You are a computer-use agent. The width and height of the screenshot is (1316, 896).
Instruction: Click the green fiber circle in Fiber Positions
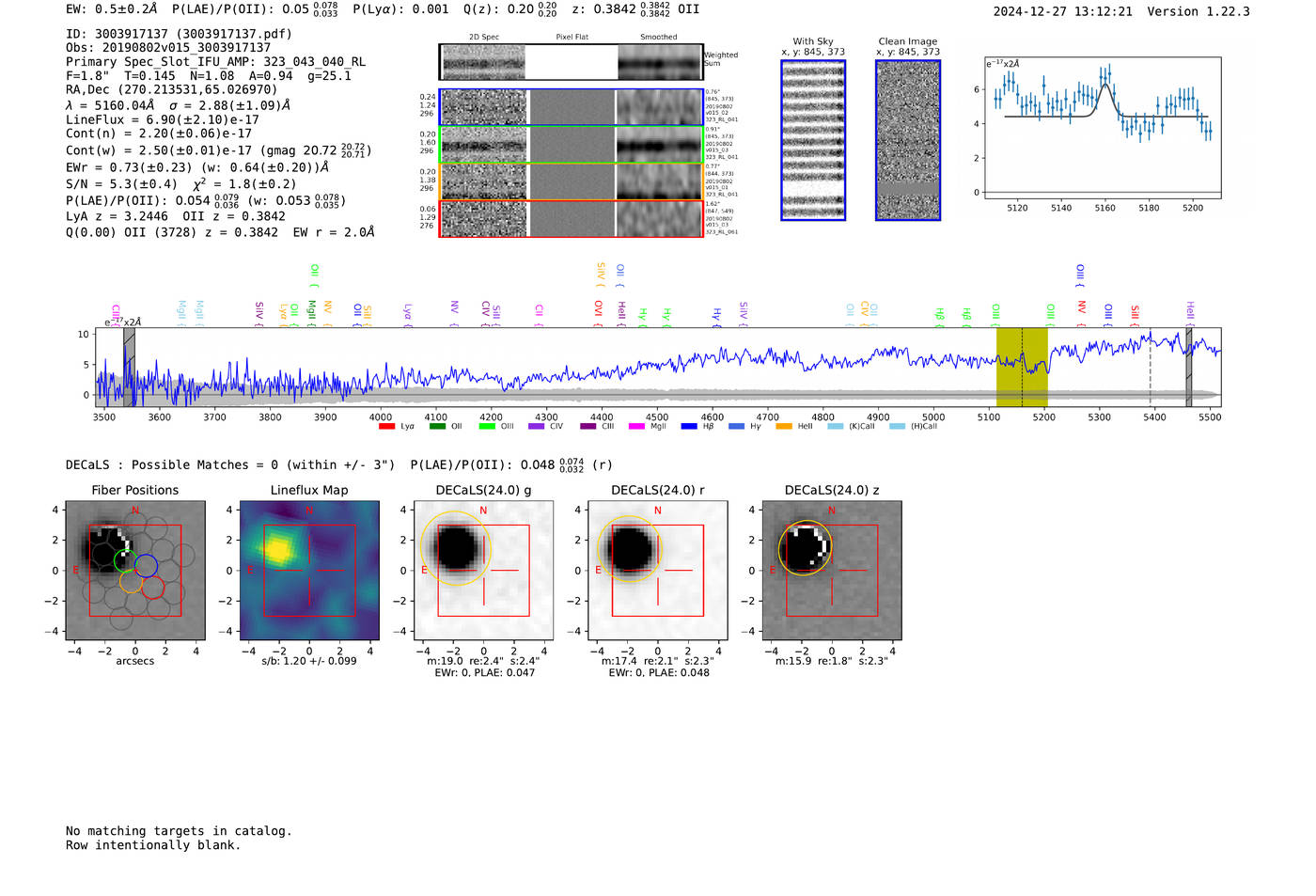pyautogui.click(x=125, y=561)
